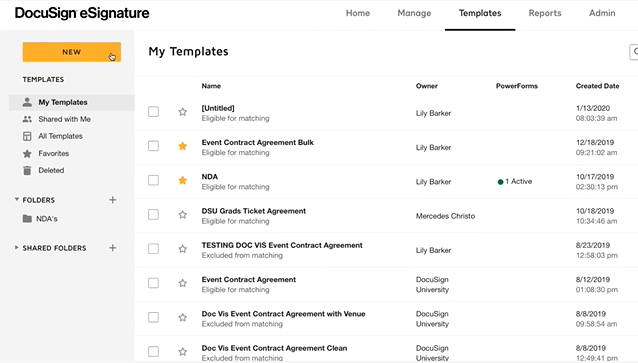This screenshot has width=638, height=363.
Task: Select My Templates in sidebar
Action: pyautogui.click(x=72, y=102)
